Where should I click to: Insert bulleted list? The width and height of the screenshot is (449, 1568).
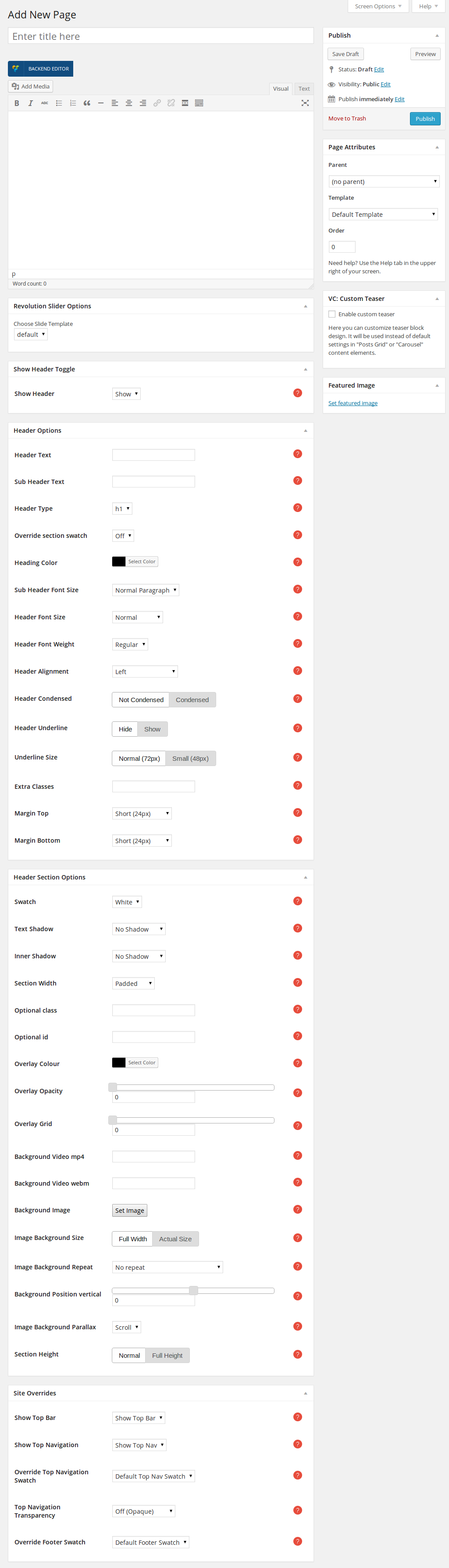58,103
